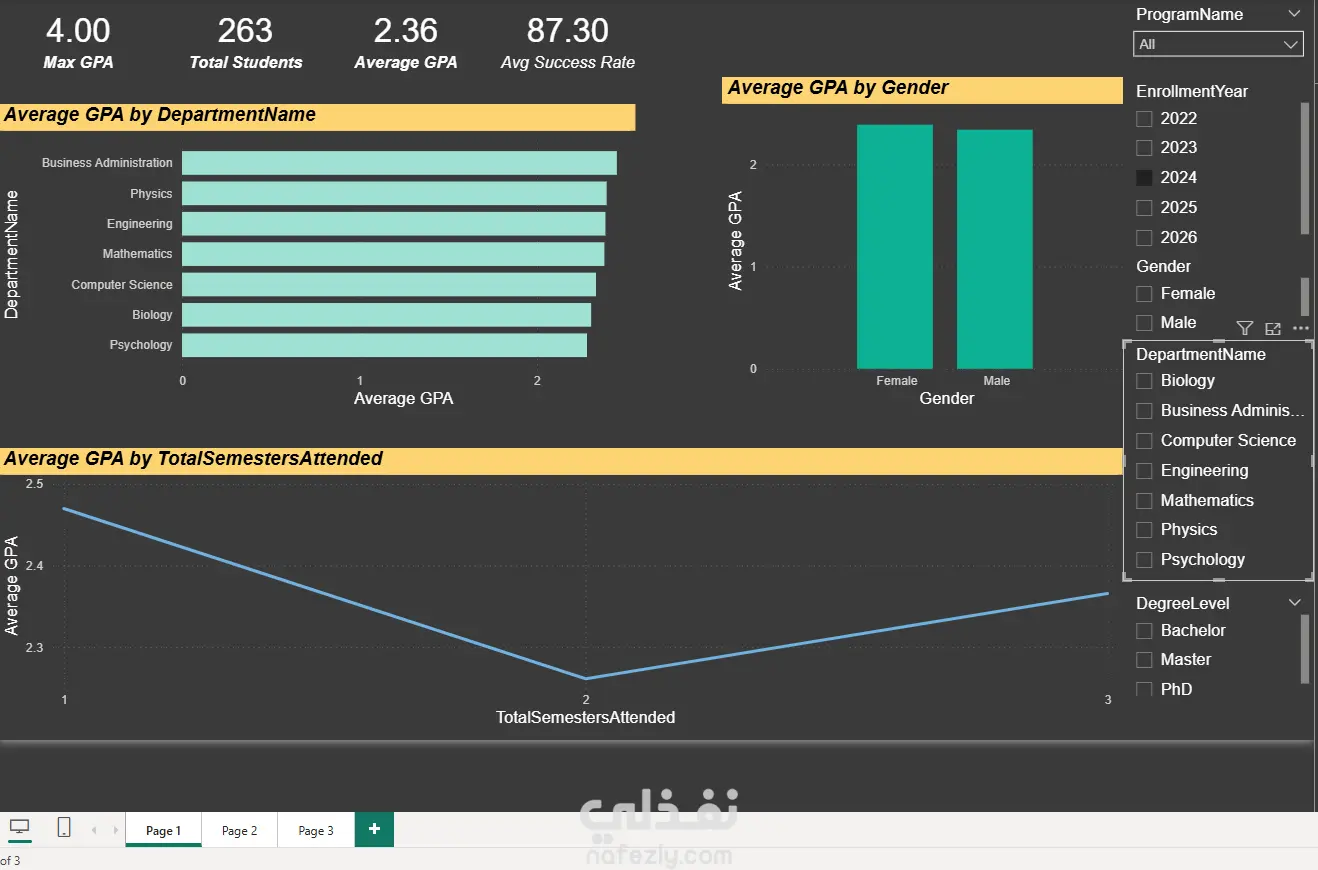Click the TotalSemestersAttended axis label

(586, 717)
